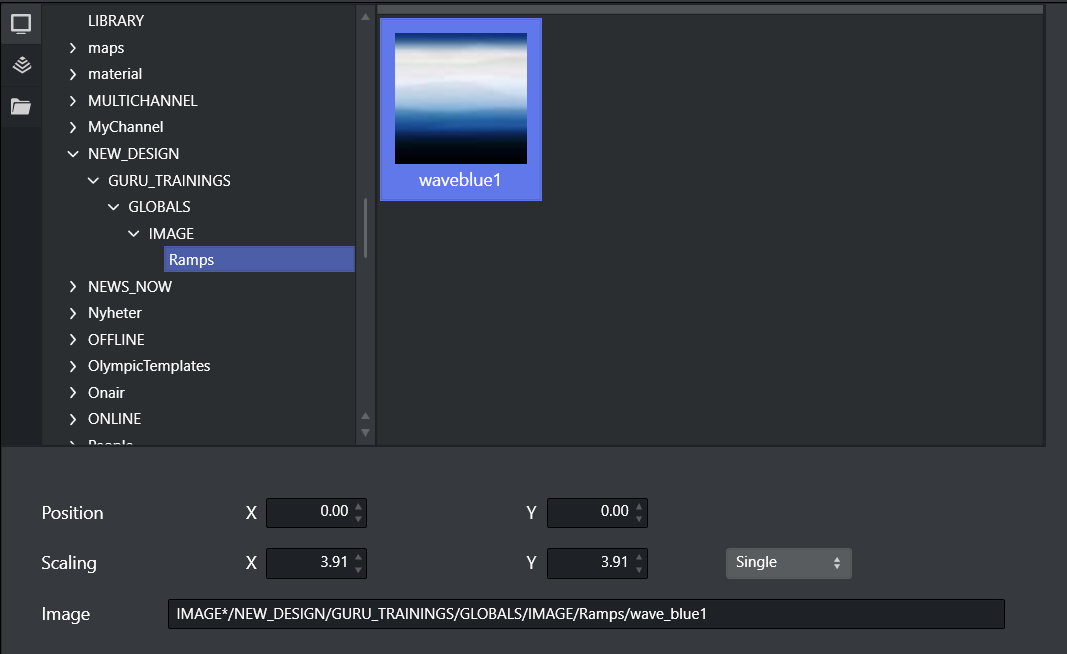Open the monitor view icon in sidebar
The width and height of the screenshot is (1067, 654).
click(x=20, y=23)
